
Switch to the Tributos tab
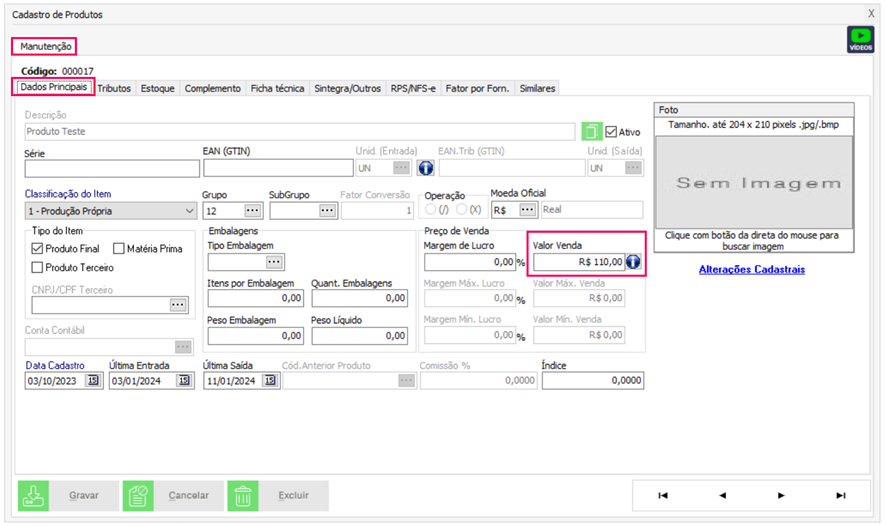coord(114,89)
